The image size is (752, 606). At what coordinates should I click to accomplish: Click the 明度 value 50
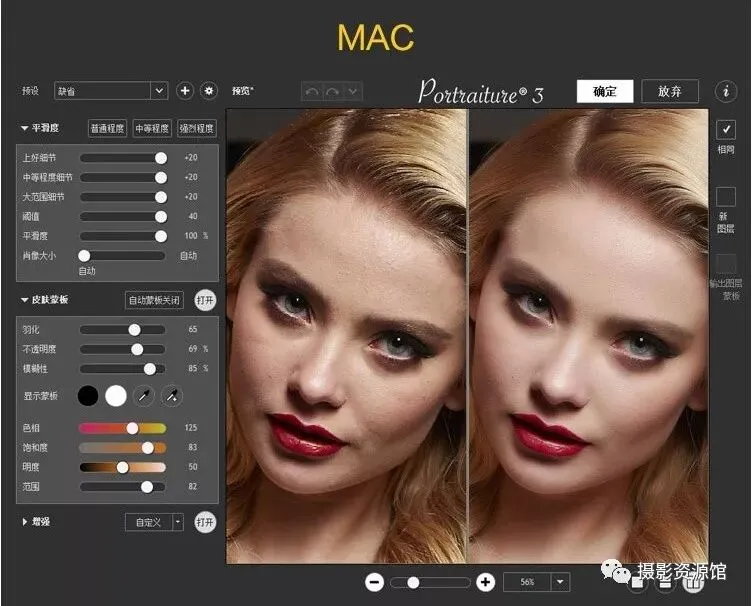coord(193,466)
